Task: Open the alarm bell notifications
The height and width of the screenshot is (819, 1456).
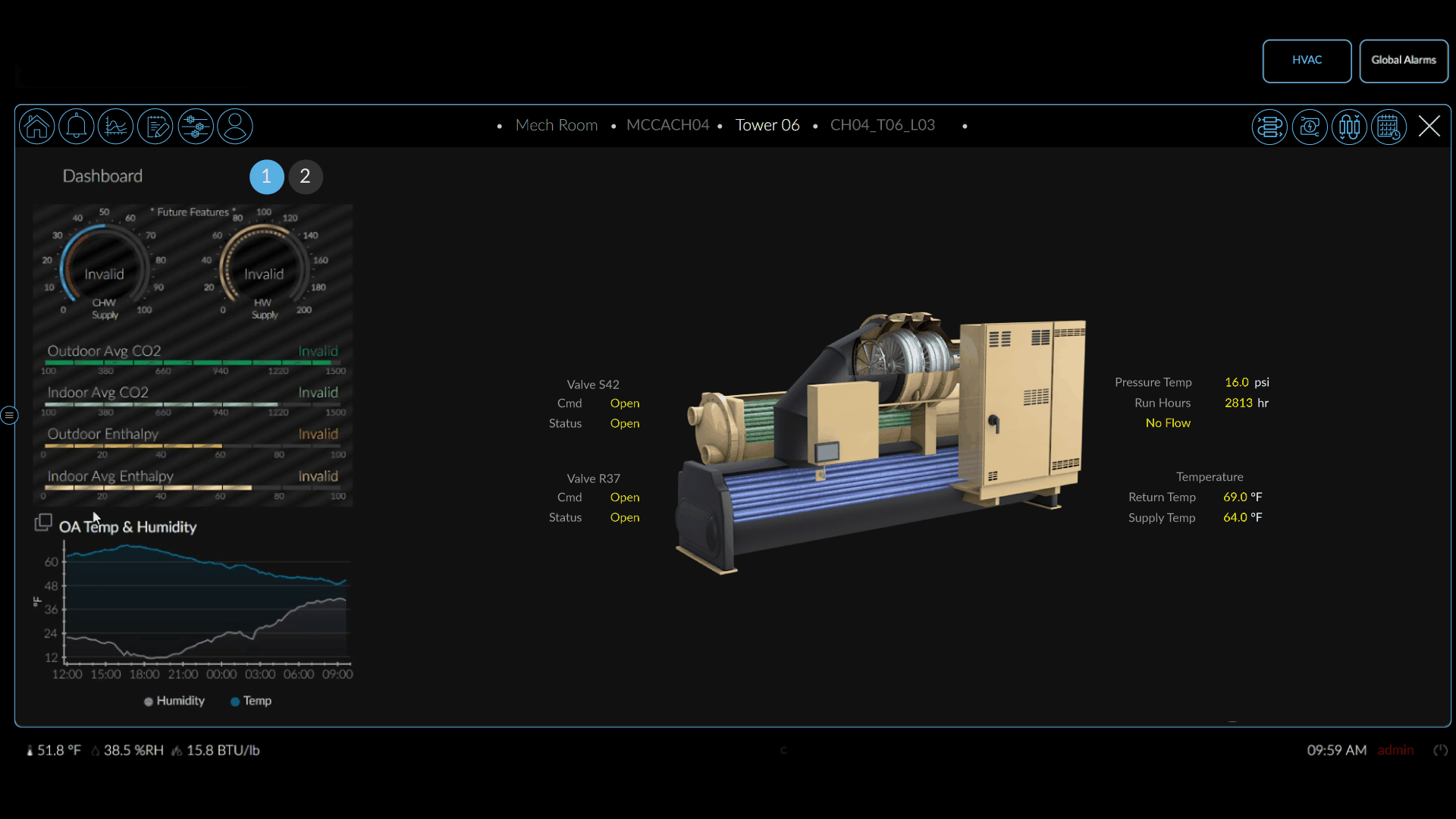Action: (77, 127)
